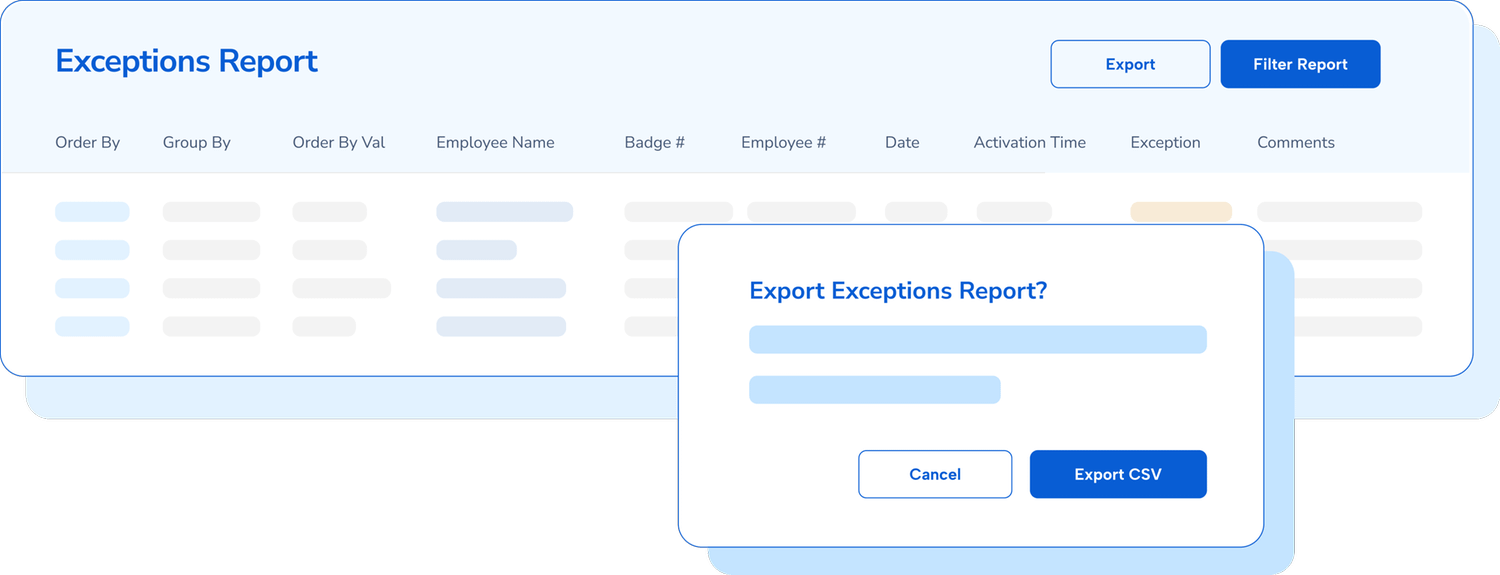The image size is (1500, 575).
Task: Select the Exception column header
Action: click(x=1165, y=142)
